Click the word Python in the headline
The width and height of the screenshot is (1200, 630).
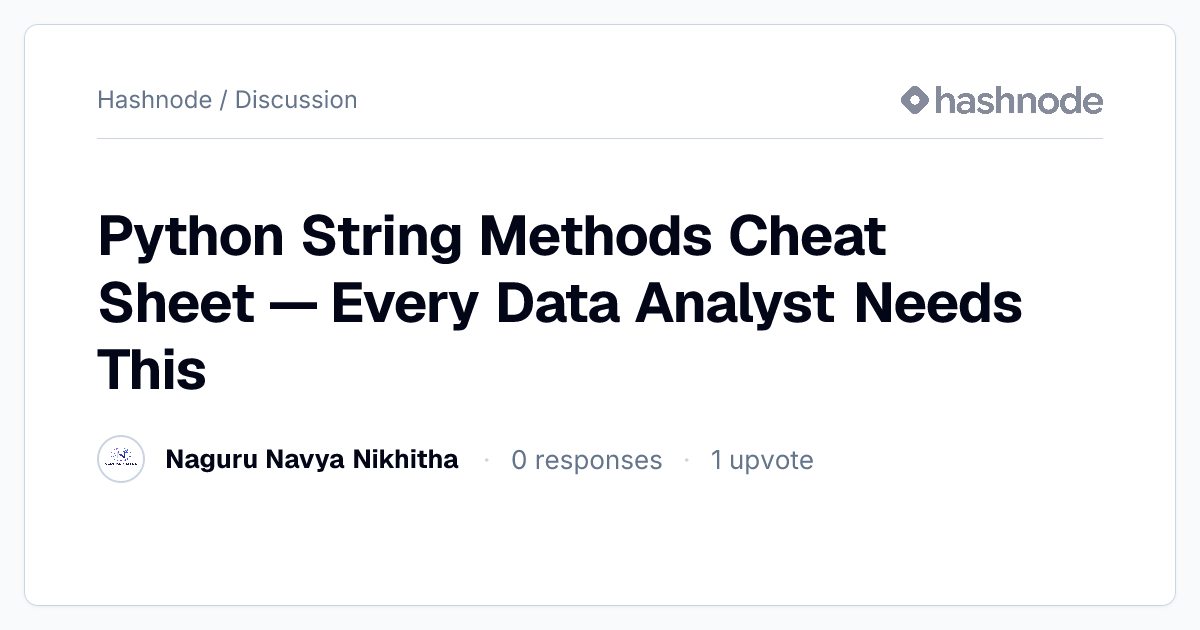(x=192, y=240)
